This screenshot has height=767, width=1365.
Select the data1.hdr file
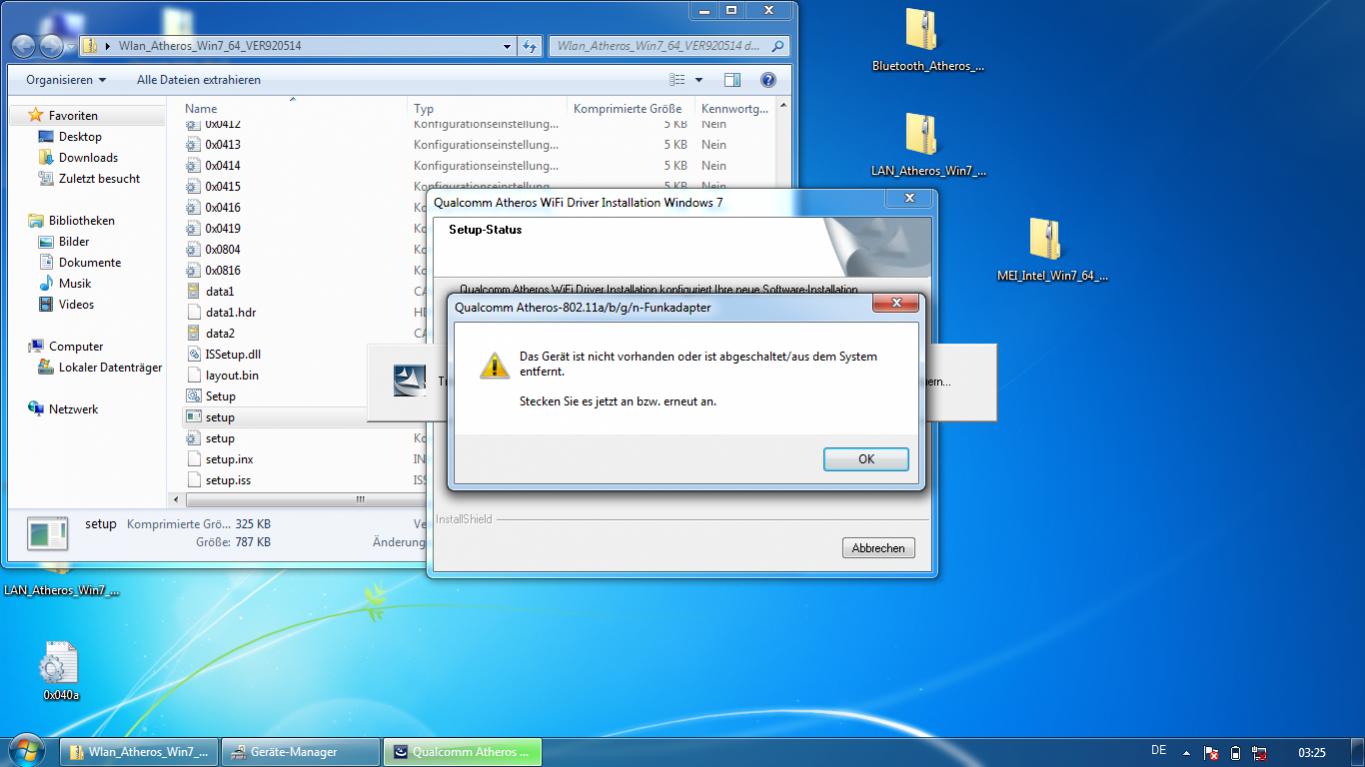click(x=230, y=313)
